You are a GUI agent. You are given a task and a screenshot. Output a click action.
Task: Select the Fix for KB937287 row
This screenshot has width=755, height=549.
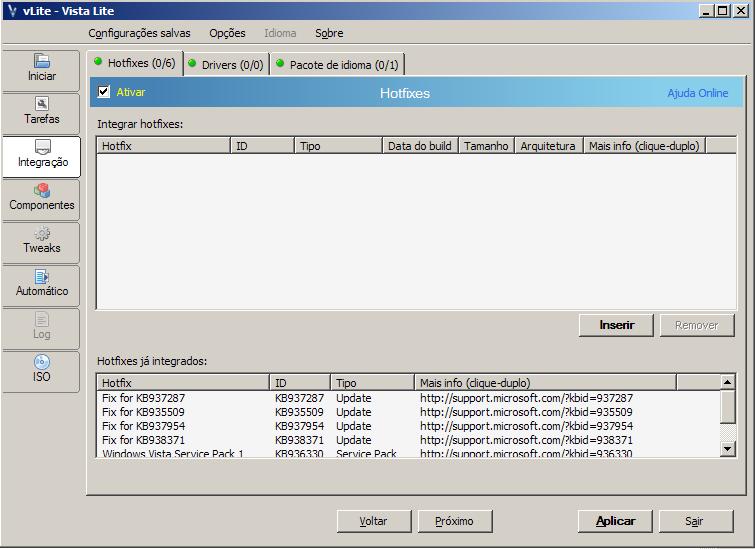click(408, 398)
